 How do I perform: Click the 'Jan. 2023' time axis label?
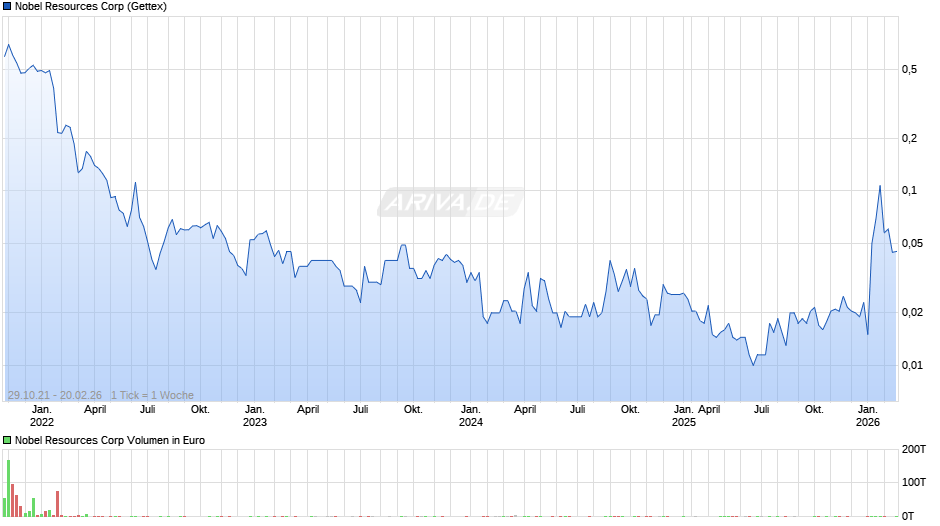[255, 416]
